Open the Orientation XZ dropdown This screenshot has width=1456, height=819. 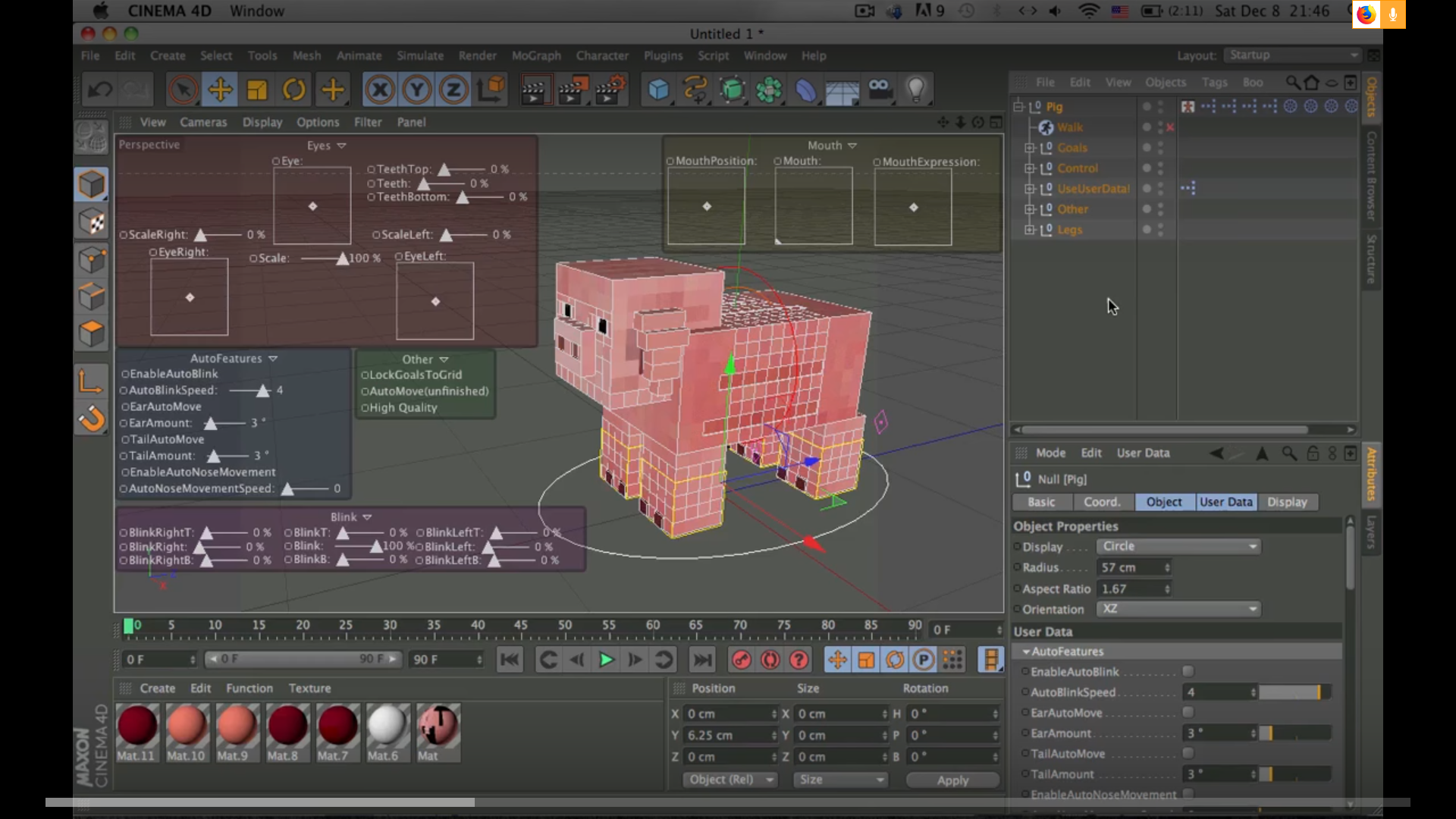click(1178, 609)
